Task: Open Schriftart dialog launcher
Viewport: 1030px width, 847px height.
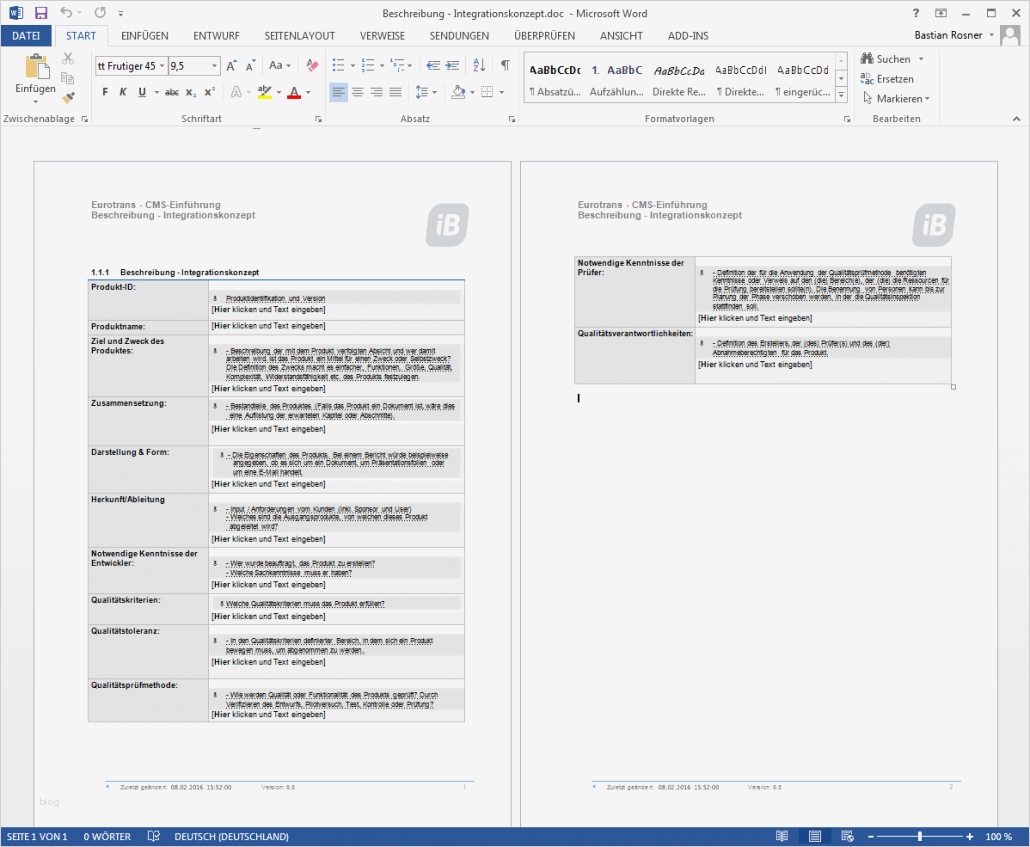Action: coord(319,119)
